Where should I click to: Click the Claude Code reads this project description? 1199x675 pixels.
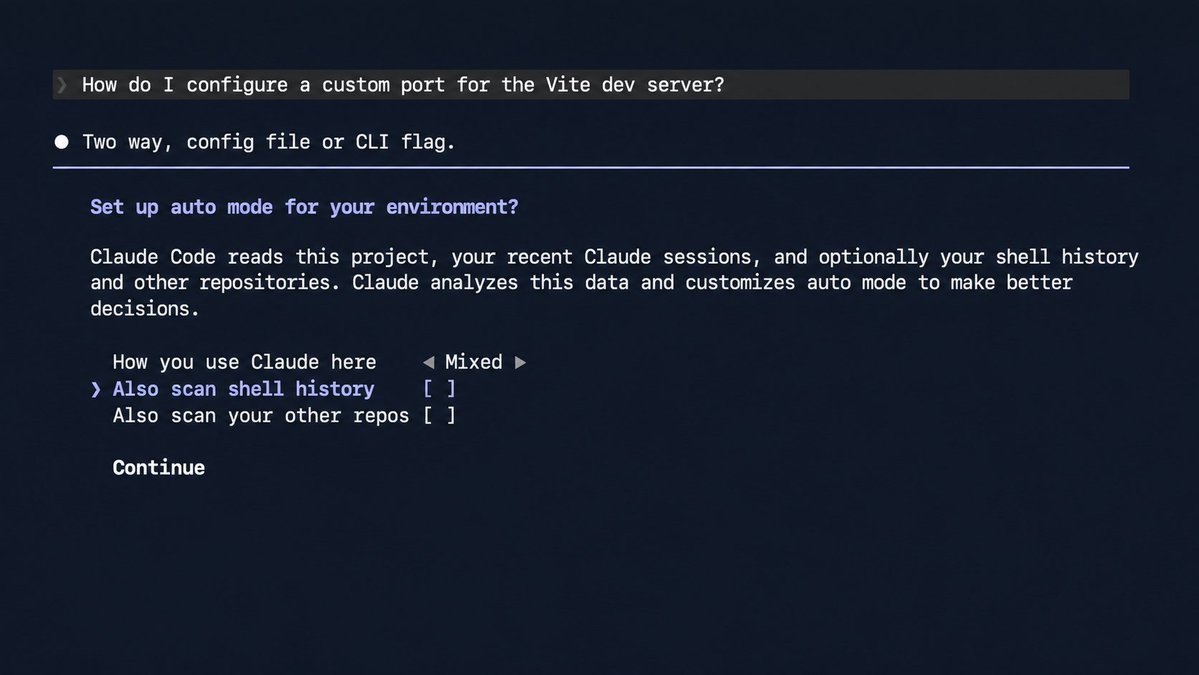click(x=614, y=282)
